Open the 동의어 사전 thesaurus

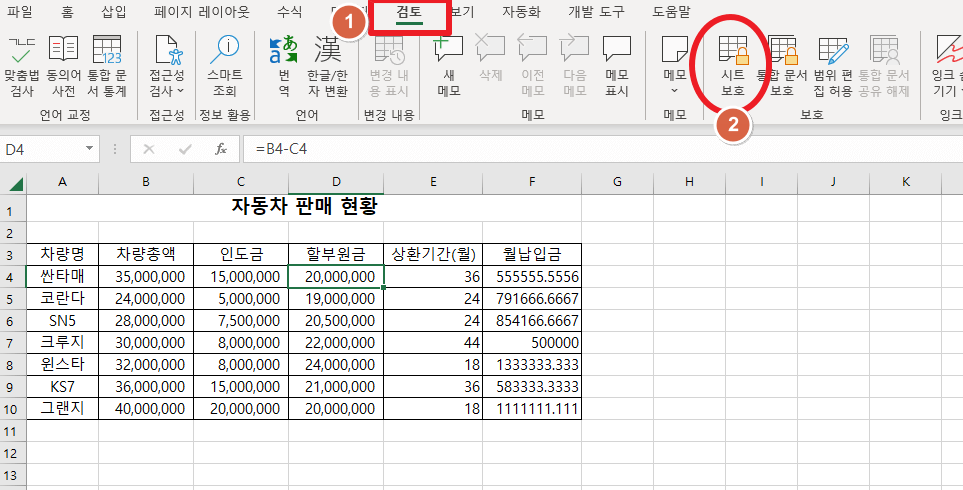[x=63, y=66]
